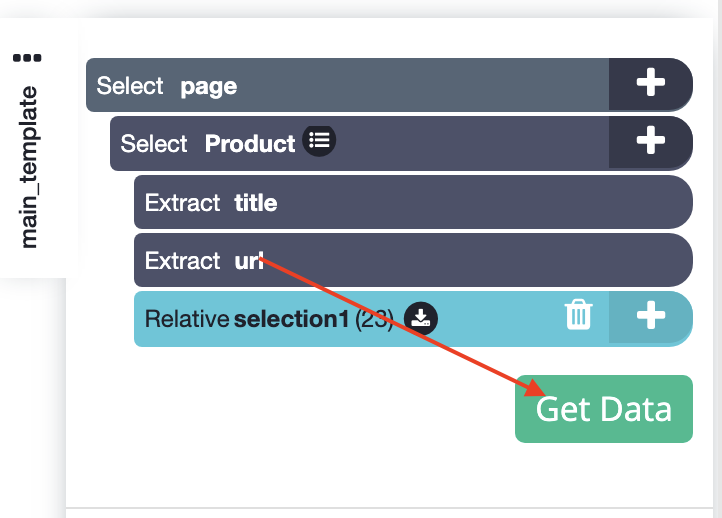This screenshot has height=518, width=722.
Task: Add a command to Select page with plus
Action: pyautogui.click(x=651, y=84)
